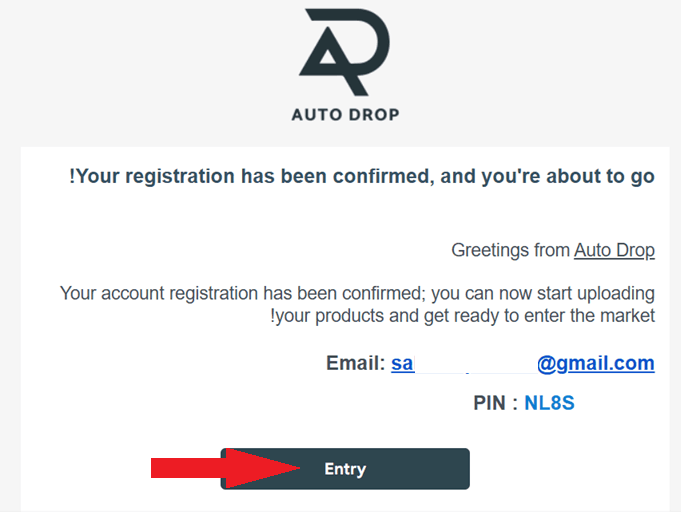Click the AUTO DROP wordmark below the logo

345,114
